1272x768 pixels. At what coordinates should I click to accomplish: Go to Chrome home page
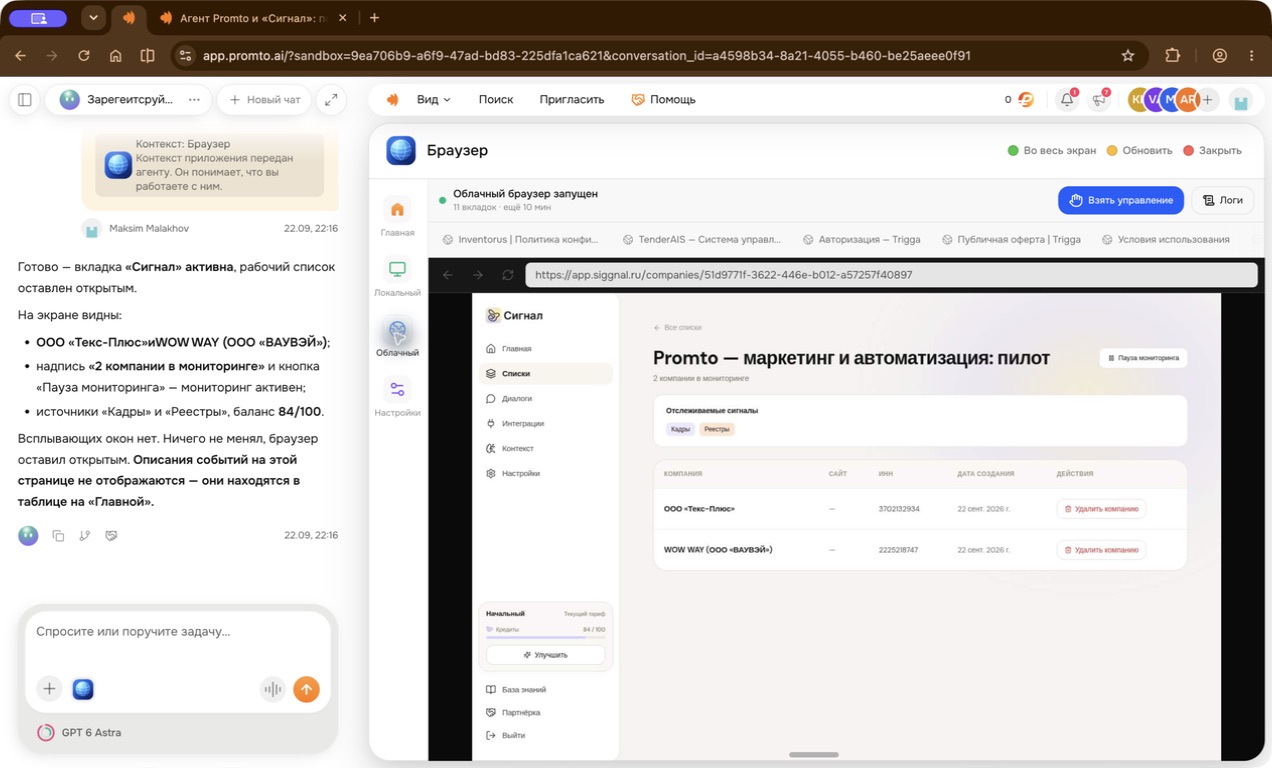click(116, 56)
